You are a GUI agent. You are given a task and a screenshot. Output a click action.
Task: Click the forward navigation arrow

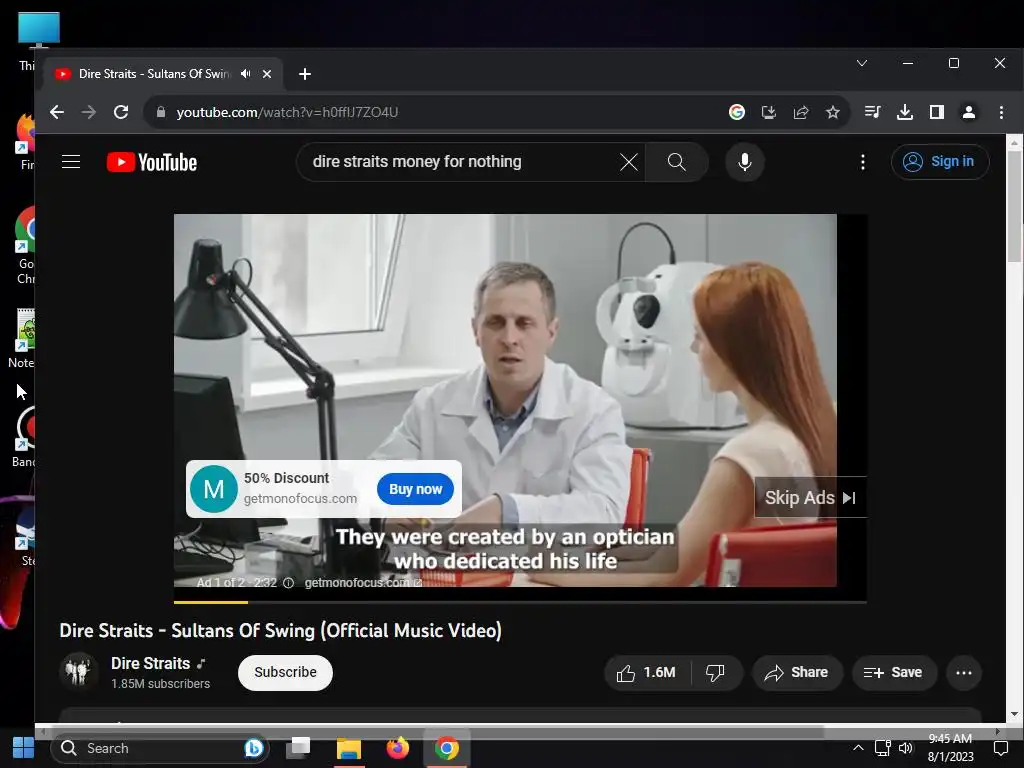click(x=89, y=112)
